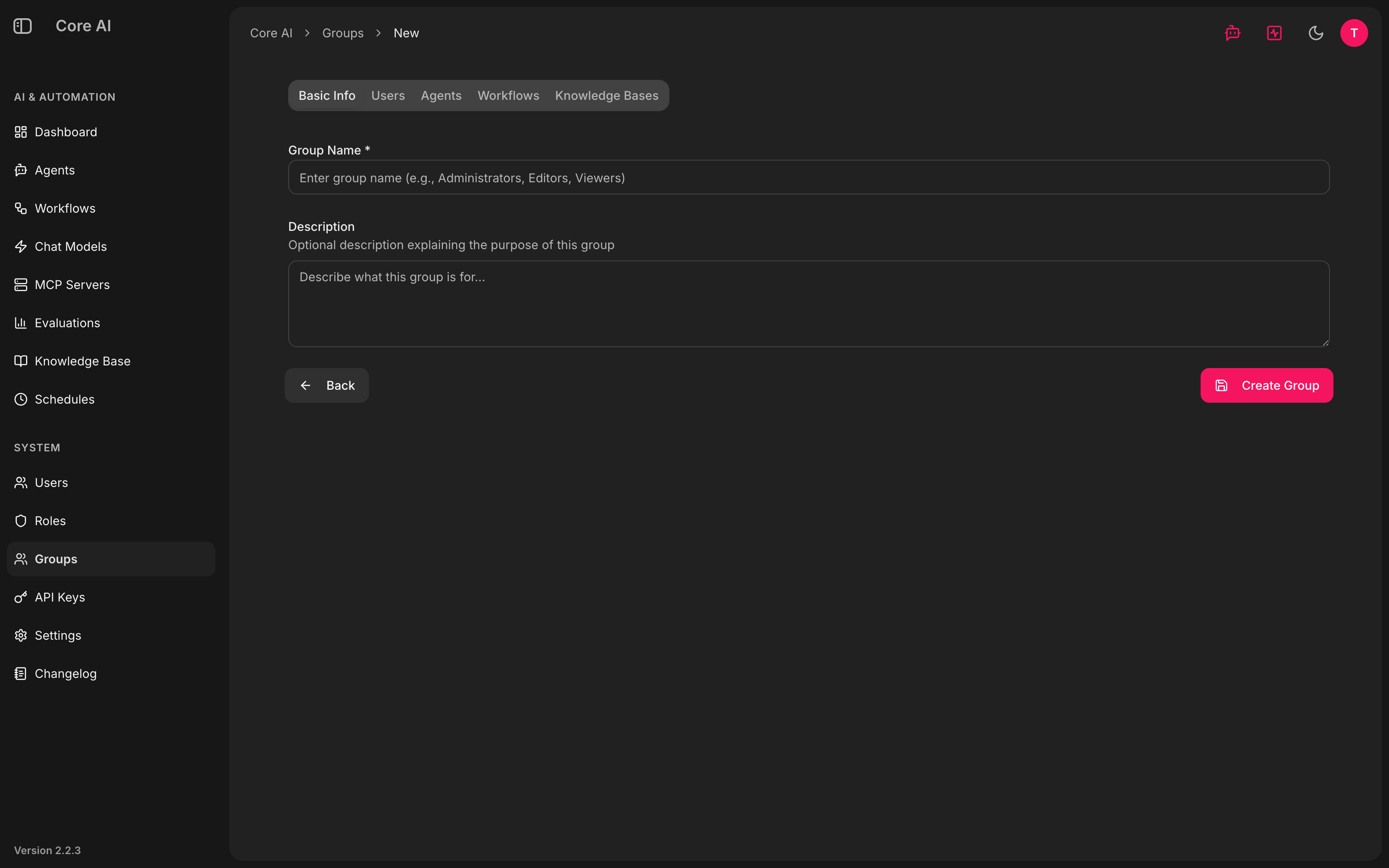Collapse the sidebar with panel icon
Viewport: 1389px width, 868px height.
23,26
